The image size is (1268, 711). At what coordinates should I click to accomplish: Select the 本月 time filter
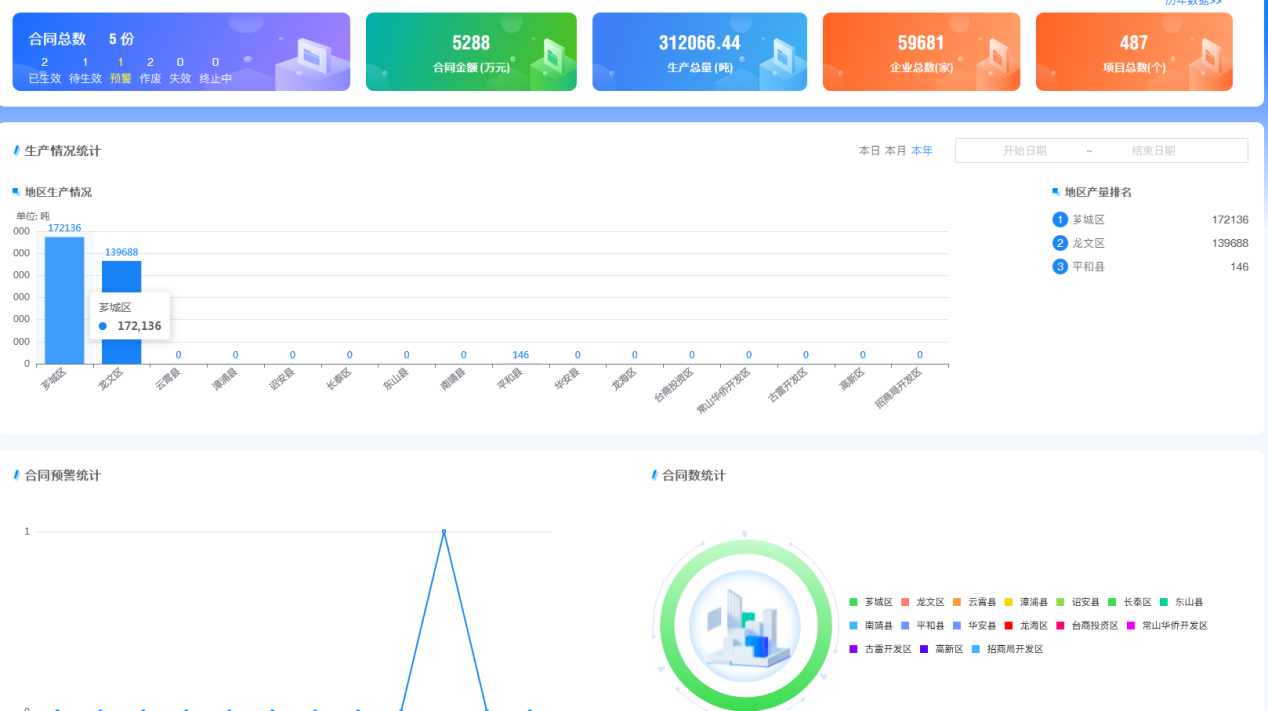pos(895,151)
